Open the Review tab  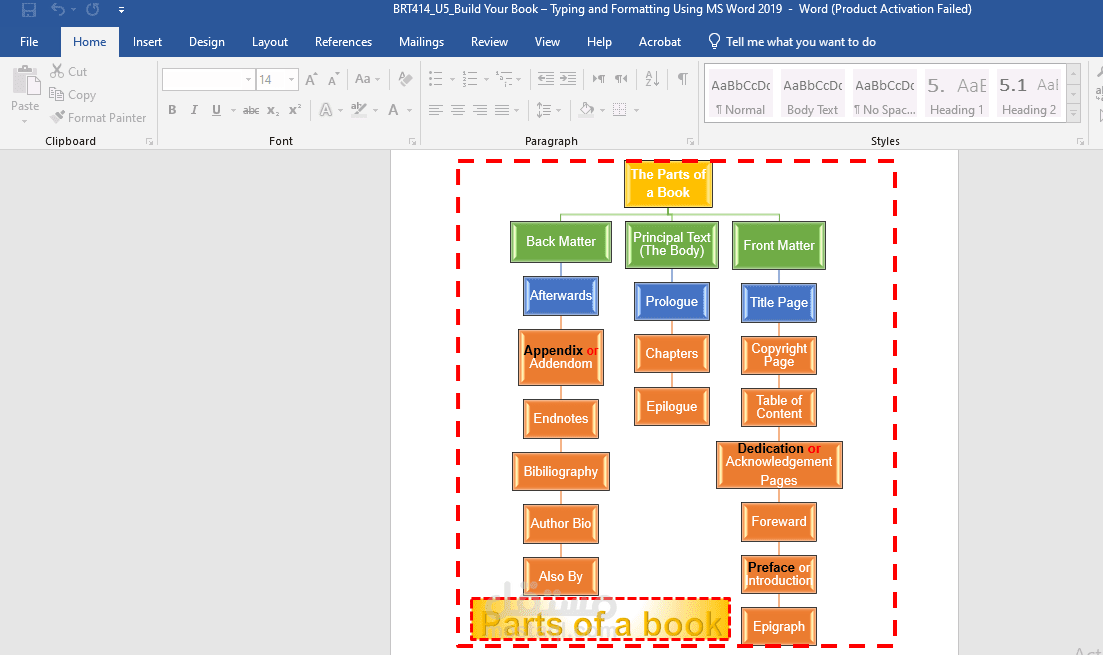490,42
